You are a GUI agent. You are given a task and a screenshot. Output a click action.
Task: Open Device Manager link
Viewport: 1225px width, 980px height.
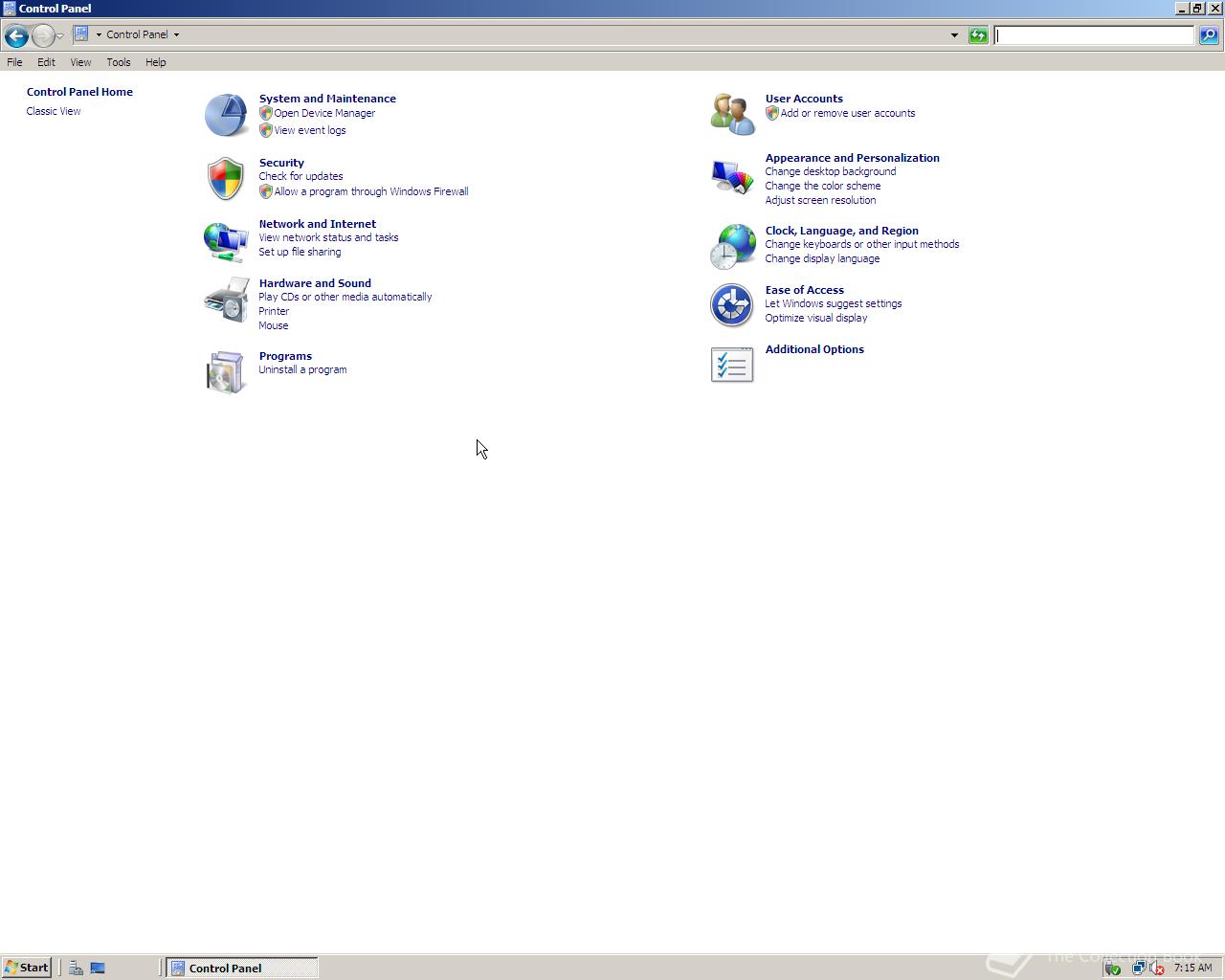(x=324, y=113)
